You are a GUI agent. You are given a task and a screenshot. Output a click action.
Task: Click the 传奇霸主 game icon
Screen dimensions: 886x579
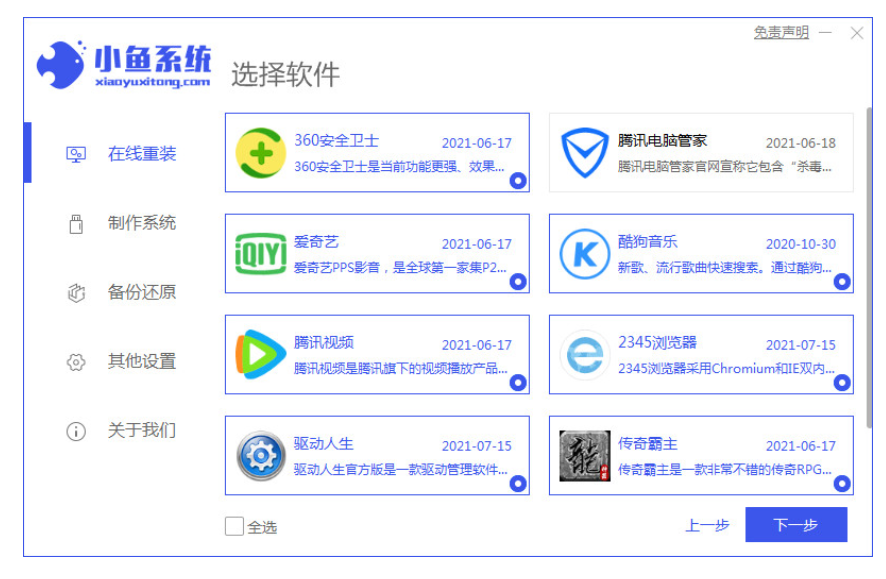(x=584, y=456)
